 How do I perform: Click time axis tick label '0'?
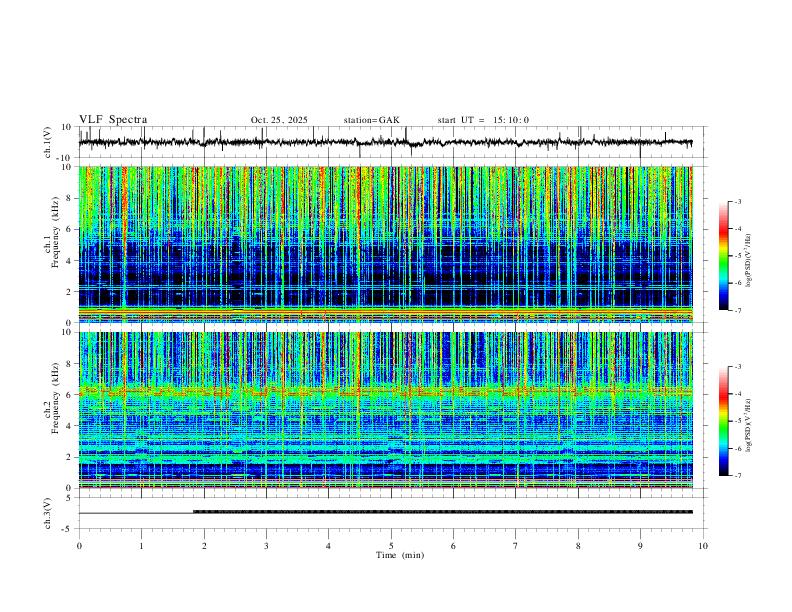tap(79, 546)
